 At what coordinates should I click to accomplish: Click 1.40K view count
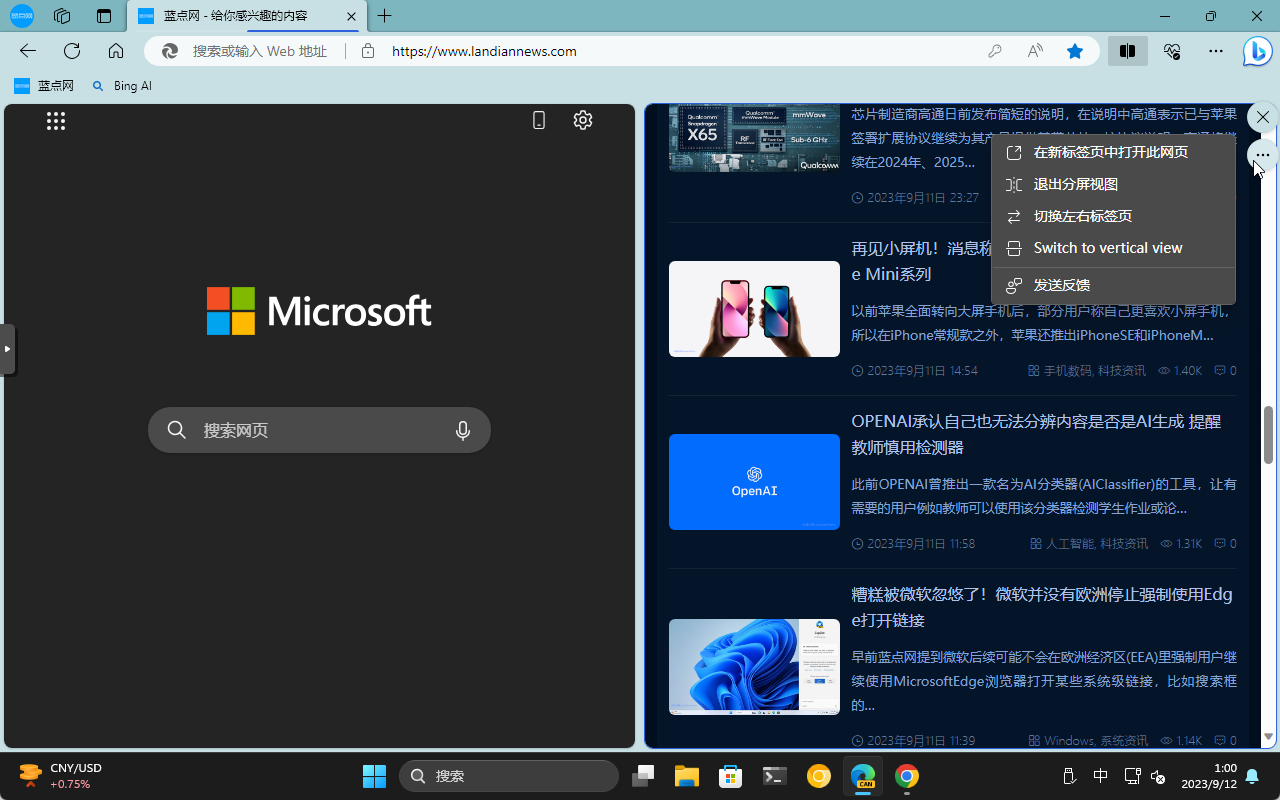pyautogui.click(x=1180, y=370)
